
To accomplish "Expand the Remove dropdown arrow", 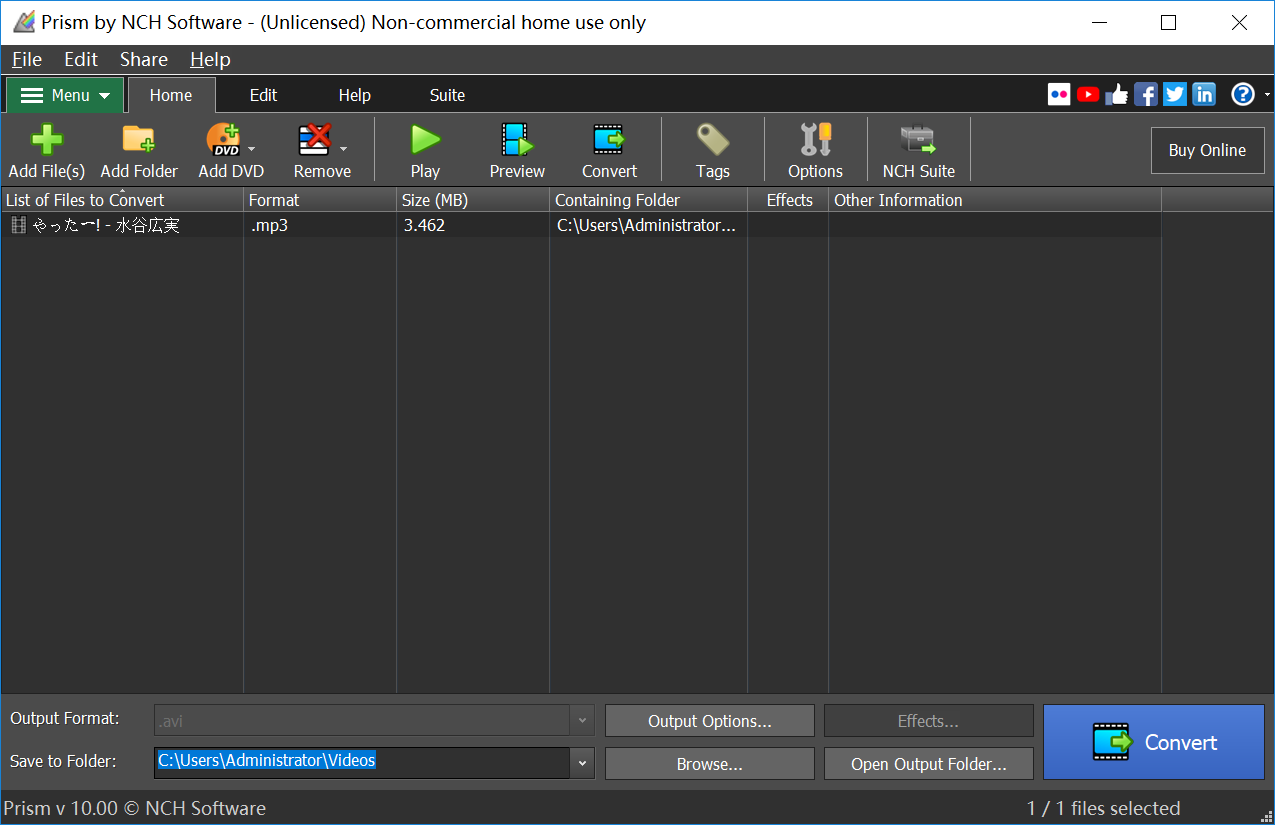I will [343, 149].
